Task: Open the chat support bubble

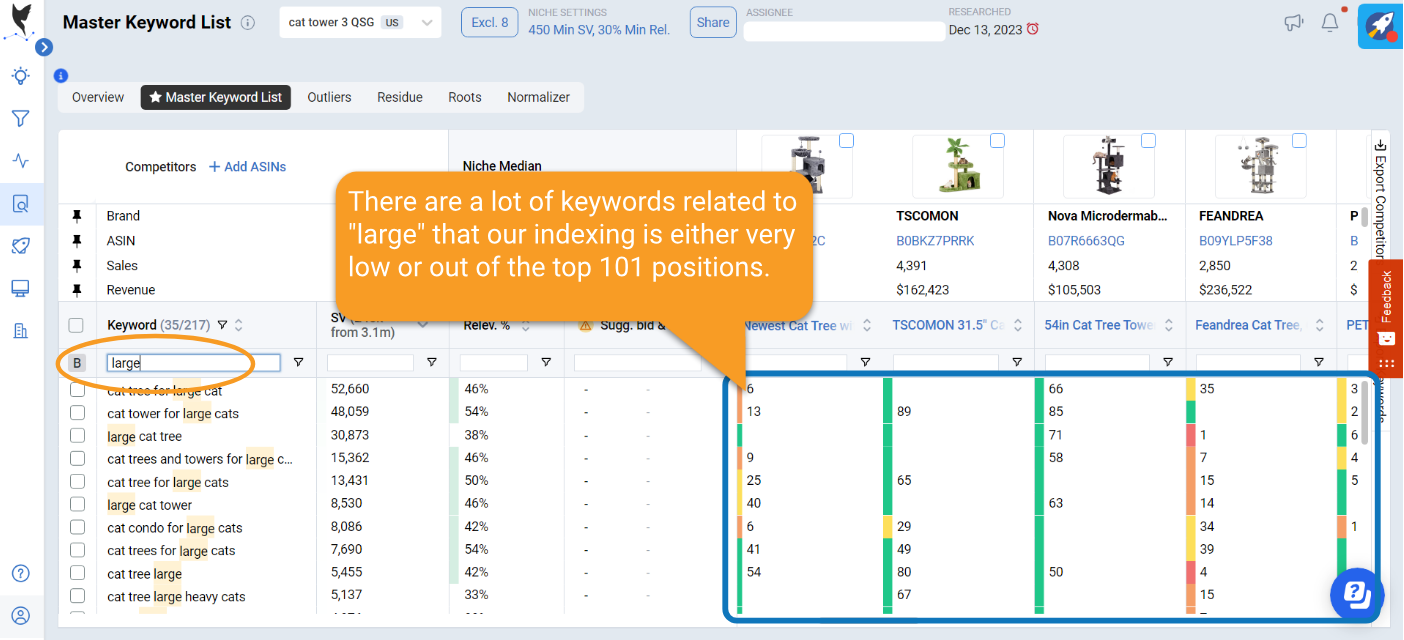Action: (1356, 594)
